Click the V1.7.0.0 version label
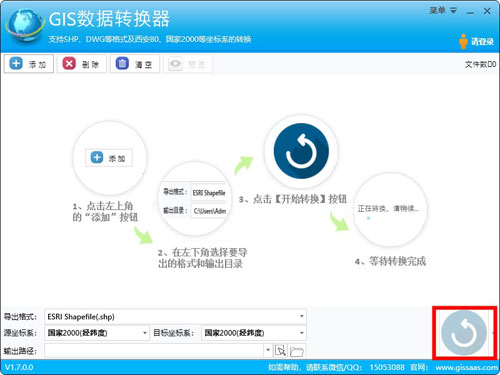Viewport: 500px width, 375px height. pyautogui.click(x=19, y=367)
